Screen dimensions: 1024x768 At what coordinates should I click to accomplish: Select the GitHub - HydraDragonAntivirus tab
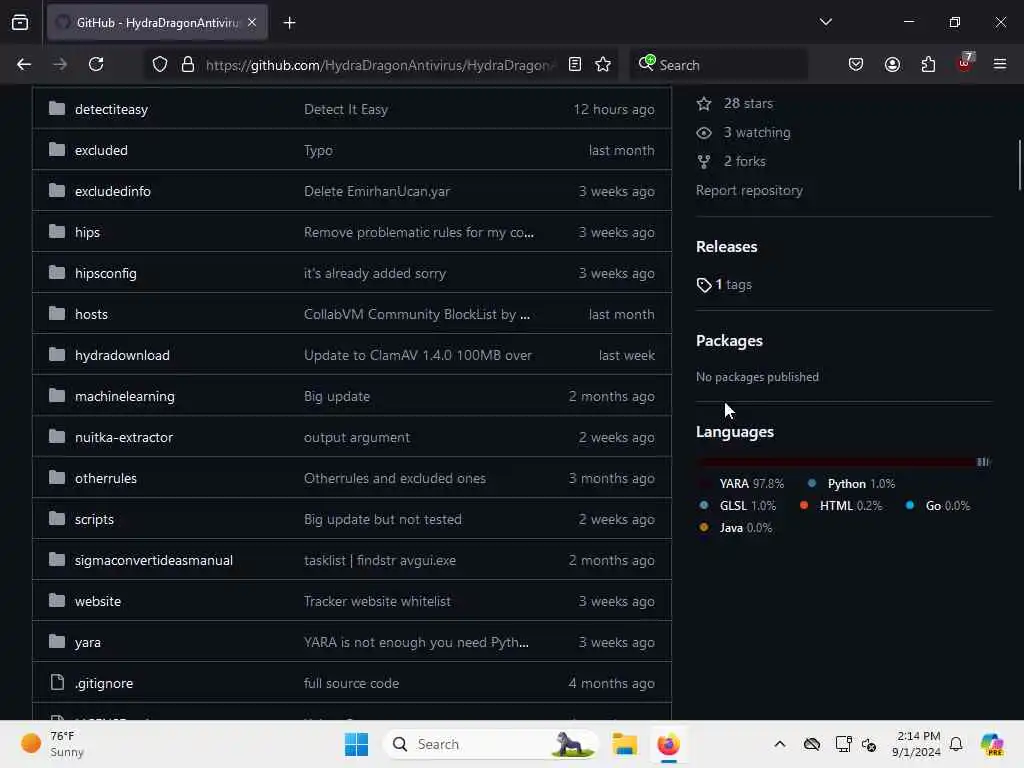click(x=157, y=23)
